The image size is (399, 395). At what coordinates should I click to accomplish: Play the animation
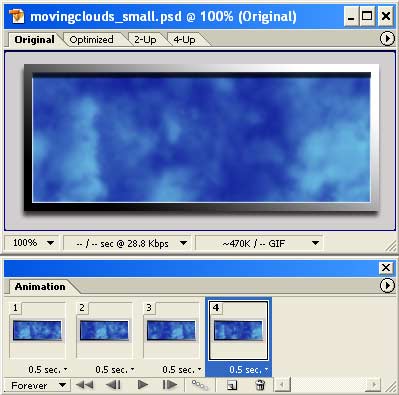(143, 385)
